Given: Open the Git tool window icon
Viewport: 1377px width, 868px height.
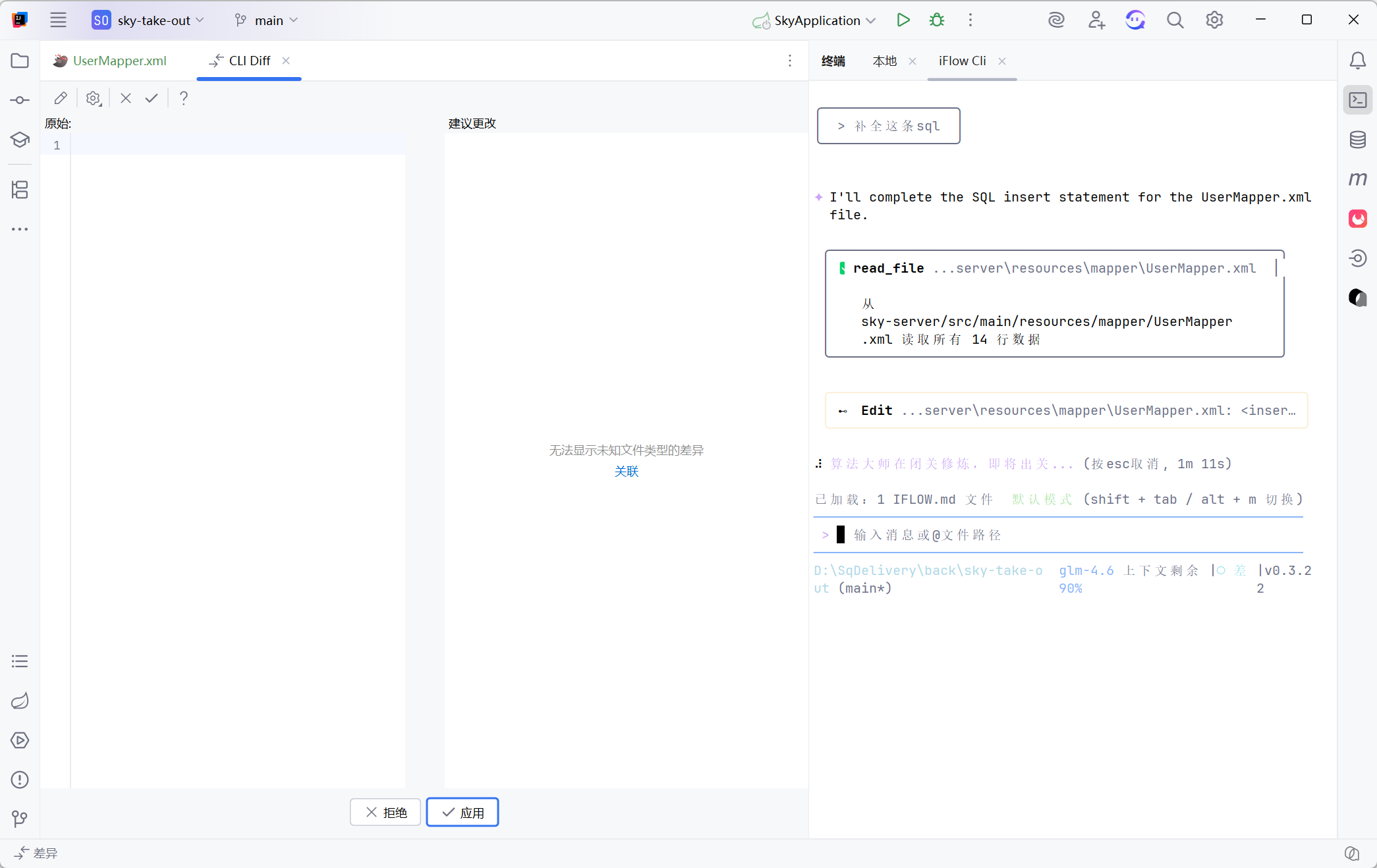Looking at the screenshot, I should (x=20, y=819).
